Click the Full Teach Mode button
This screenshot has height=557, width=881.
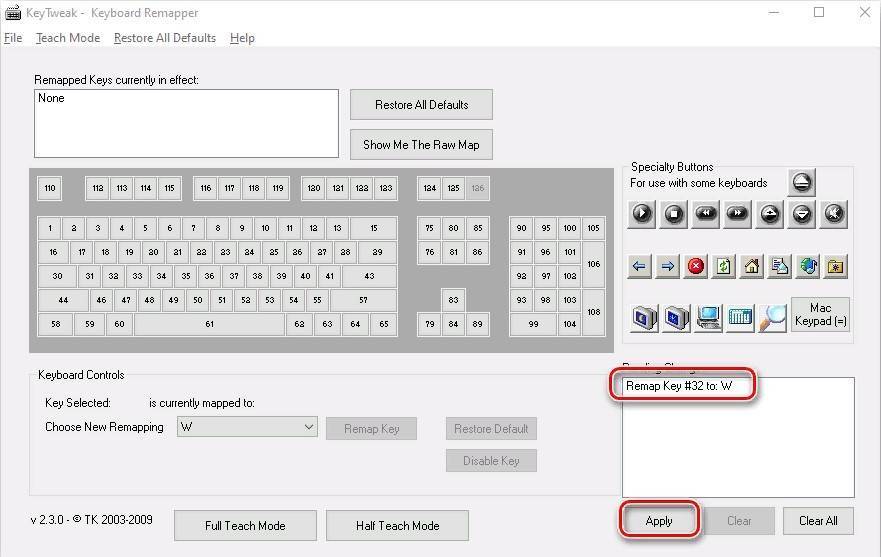click(245, 525)
